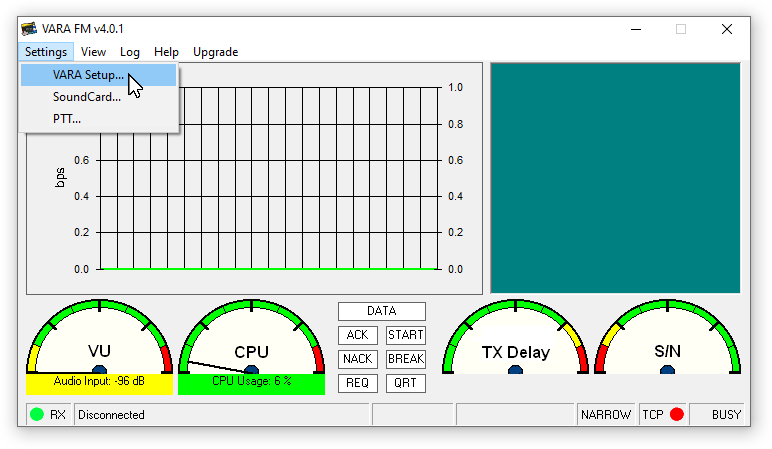Click the VU meter gauge
The width and height of the screenshot is (772, 449).
99,336
